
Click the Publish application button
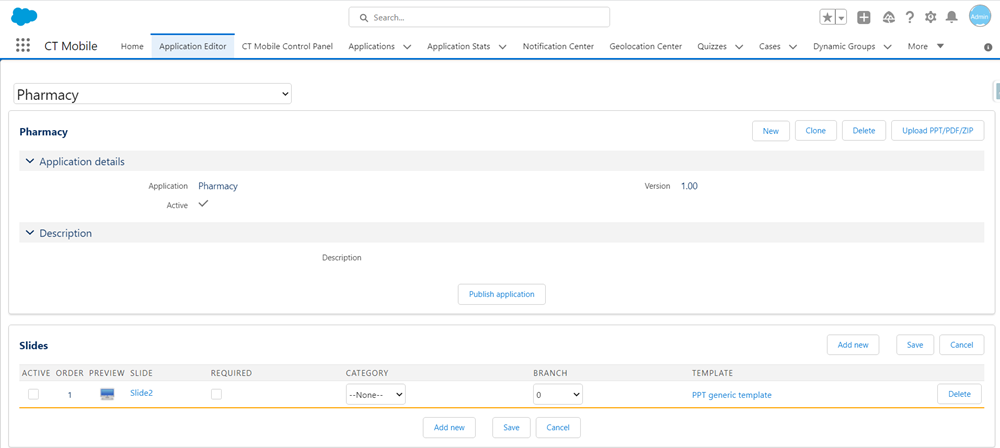coord(501,294)
